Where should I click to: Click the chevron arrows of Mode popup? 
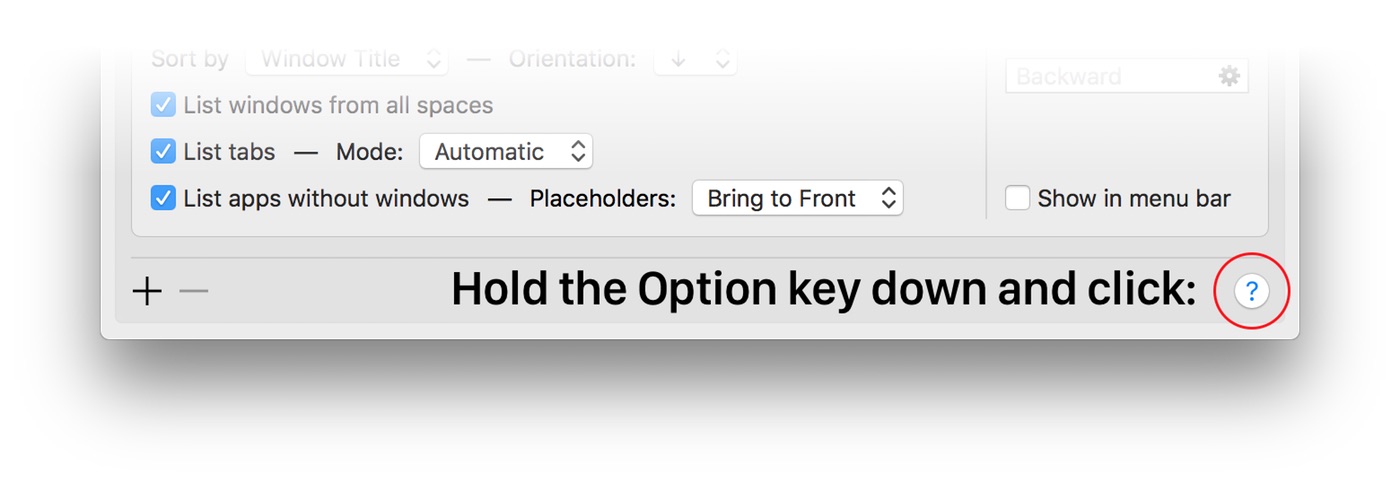click(x=578, y=152)
